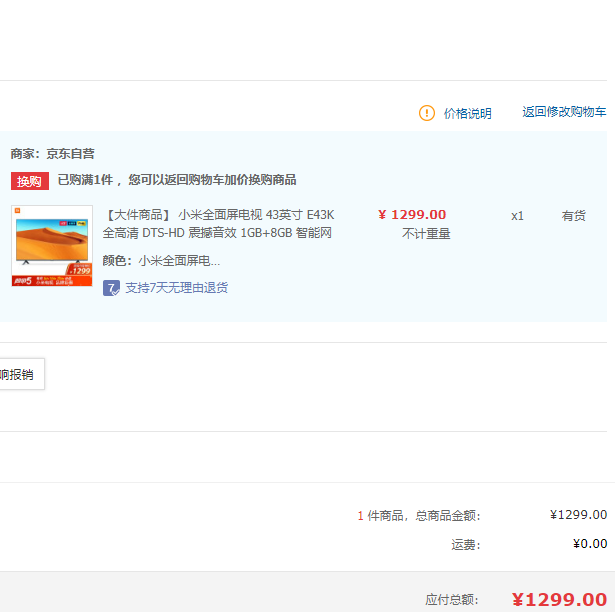
Task: Click the red 换购 promotion badge
Action: (30, 181)
